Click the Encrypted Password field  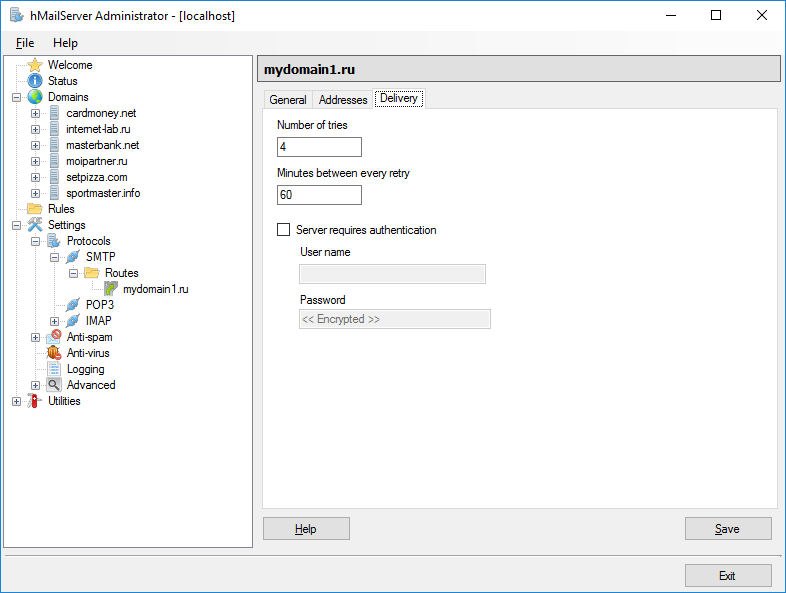[x=395, y=319]
